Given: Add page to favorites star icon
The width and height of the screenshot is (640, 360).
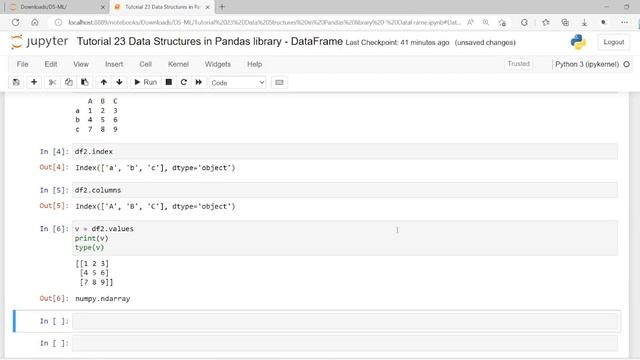Looking at the screenshot, I should coord(502,22).
